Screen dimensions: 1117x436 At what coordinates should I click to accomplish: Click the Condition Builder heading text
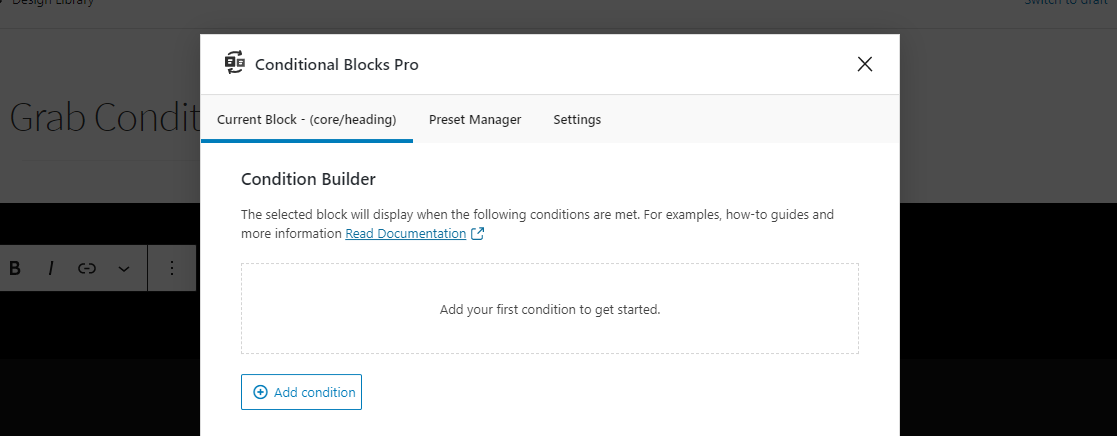click(308, 179)
